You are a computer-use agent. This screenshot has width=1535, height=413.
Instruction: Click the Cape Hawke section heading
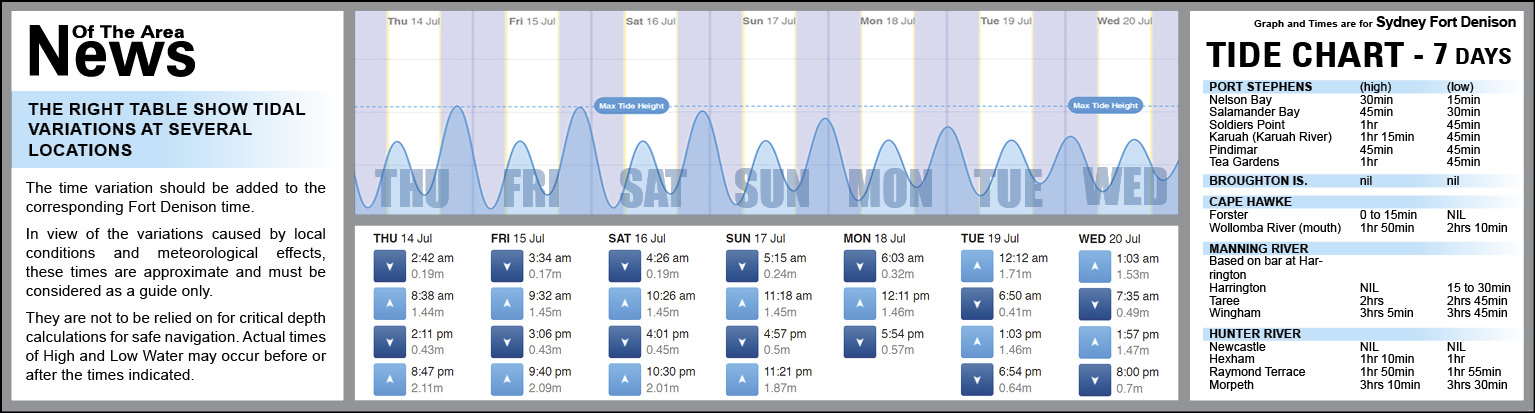[x=1250, y=202]
